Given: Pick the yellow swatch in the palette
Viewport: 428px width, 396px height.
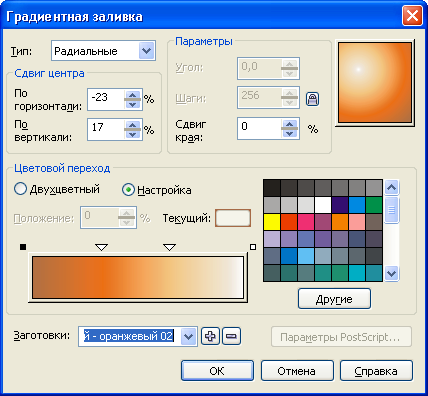Looking at the screenshot, I should pos(272,222).
